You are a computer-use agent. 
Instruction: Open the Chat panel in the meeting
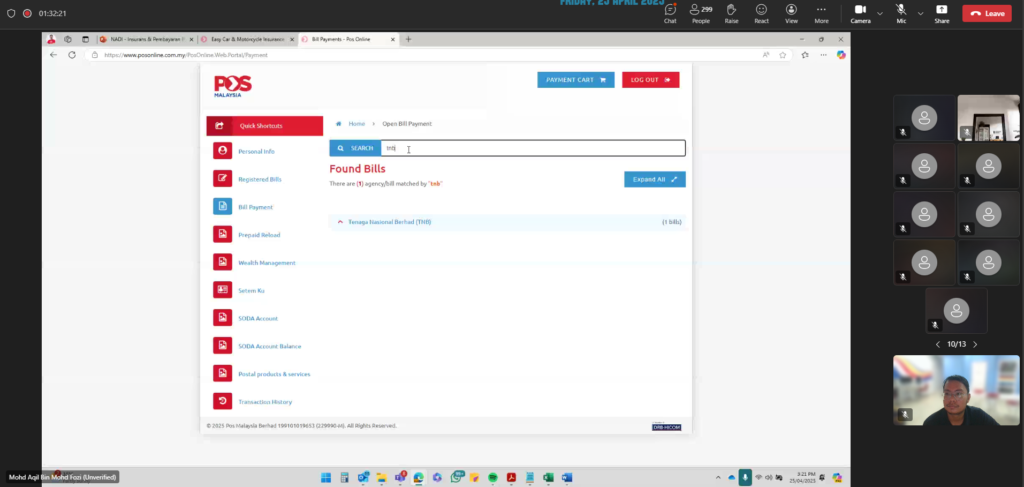coord(670,13)
